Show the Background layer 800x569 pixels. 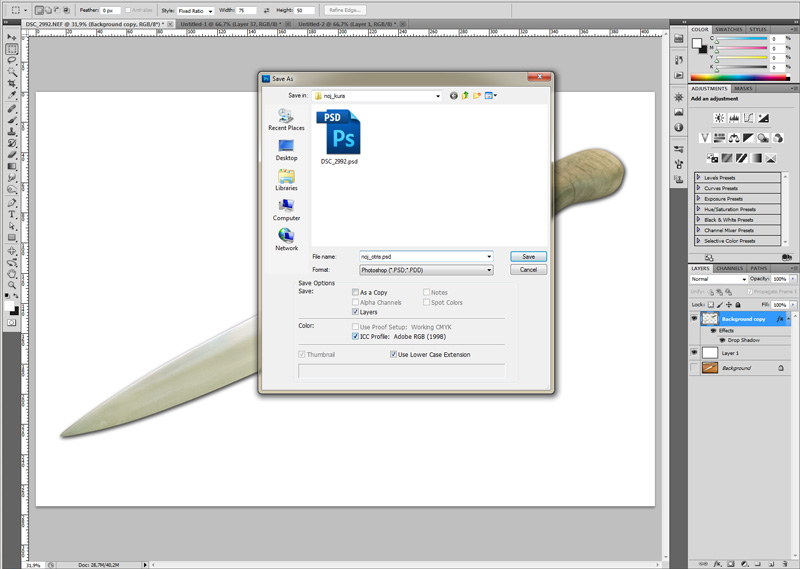pos(694,367)
